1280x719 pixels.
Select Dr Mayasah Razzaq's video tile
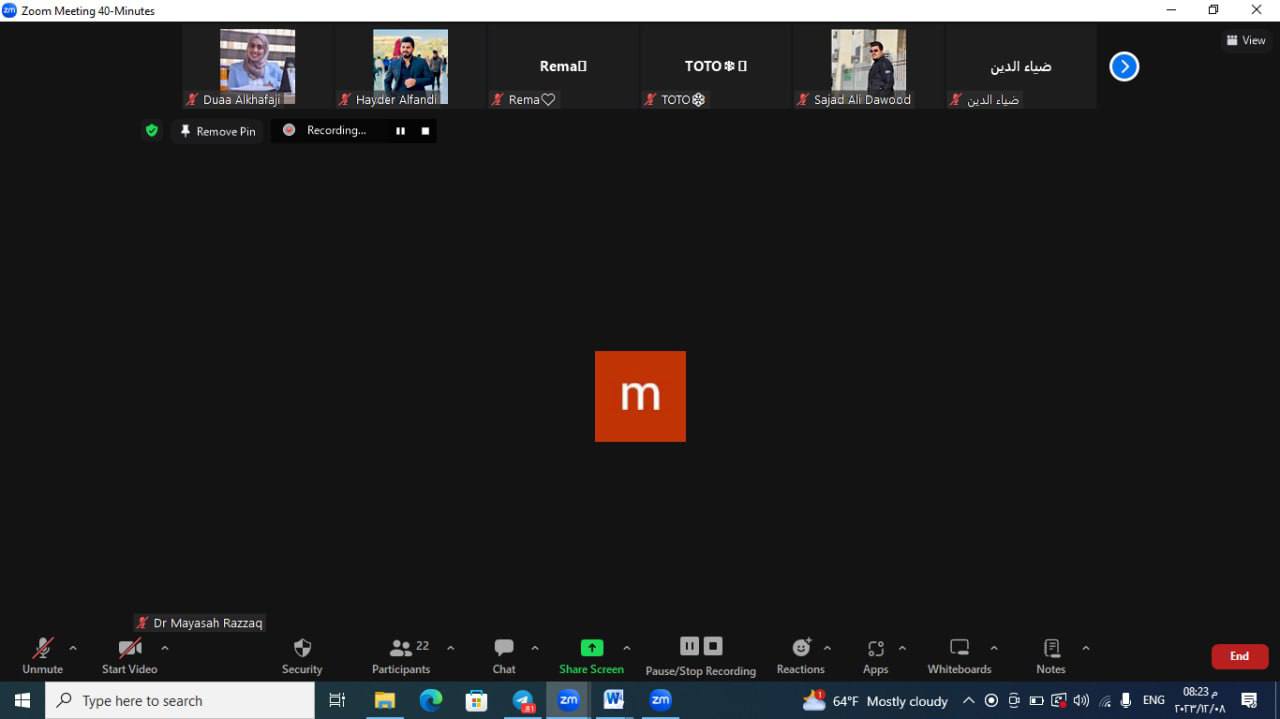(x=640, y=395)
